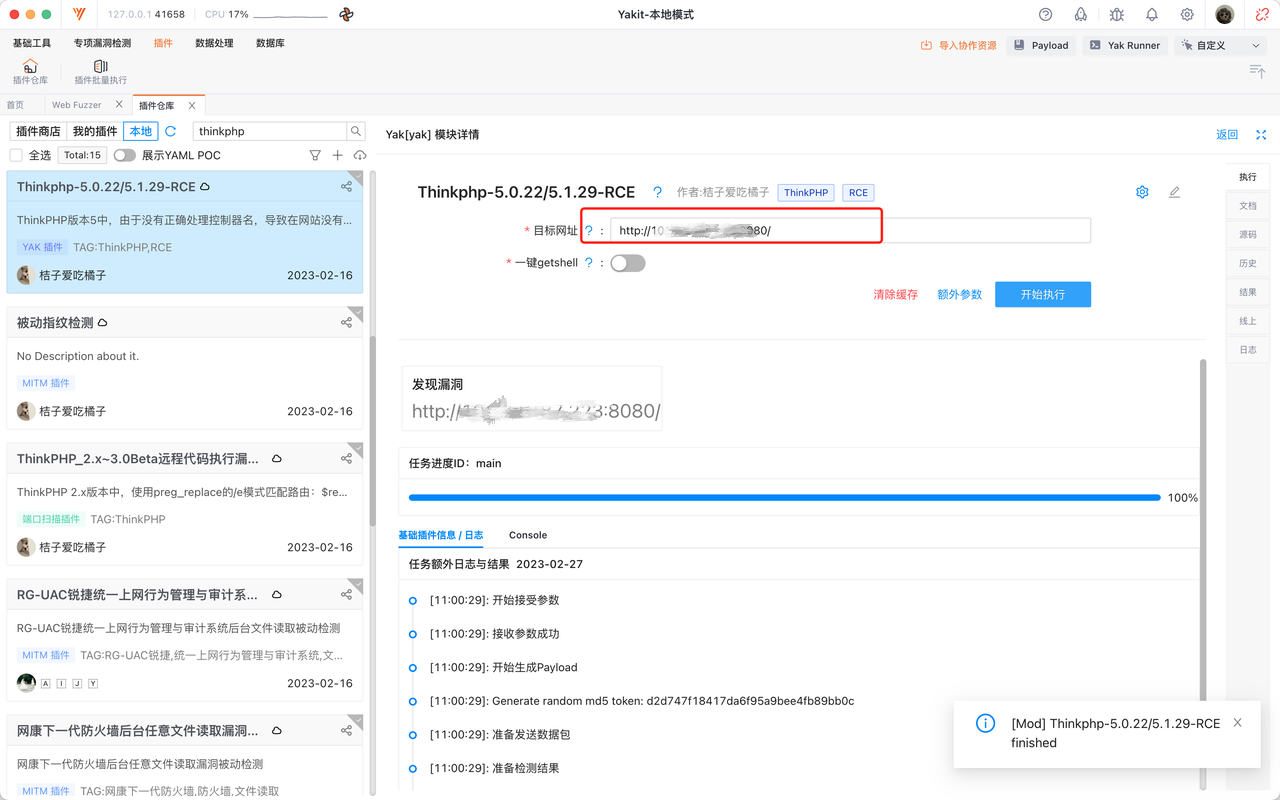1280x800 pixels.
Task: Open the notifications bell
Action: (1152, 15)
